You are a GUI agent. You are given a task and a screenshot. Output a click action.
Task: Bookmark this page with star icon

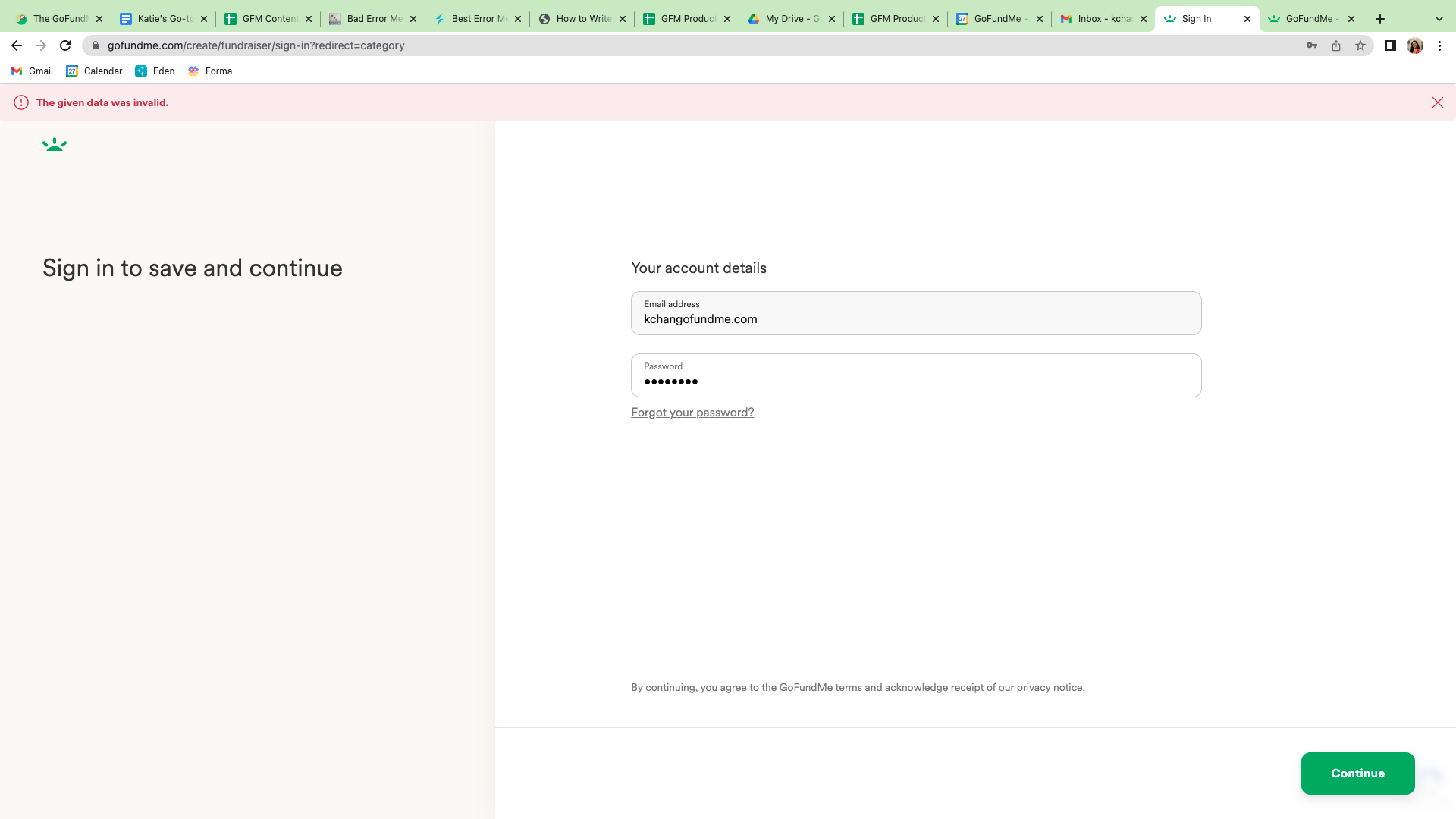pos(1360,45)
